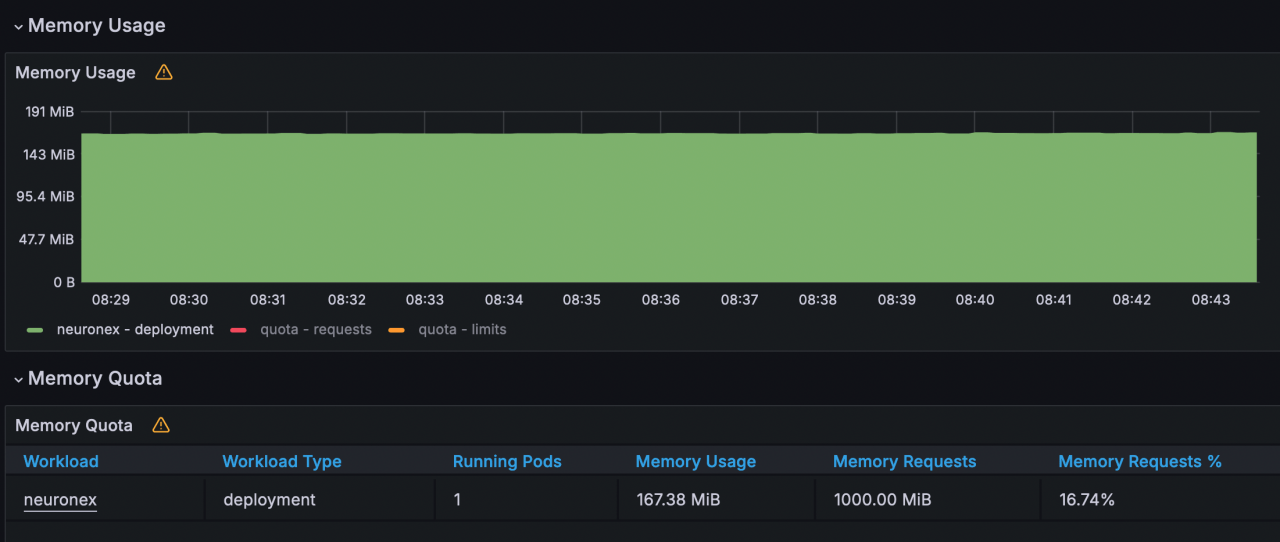Open the Memory Quota panel title menu

[74, 425]
